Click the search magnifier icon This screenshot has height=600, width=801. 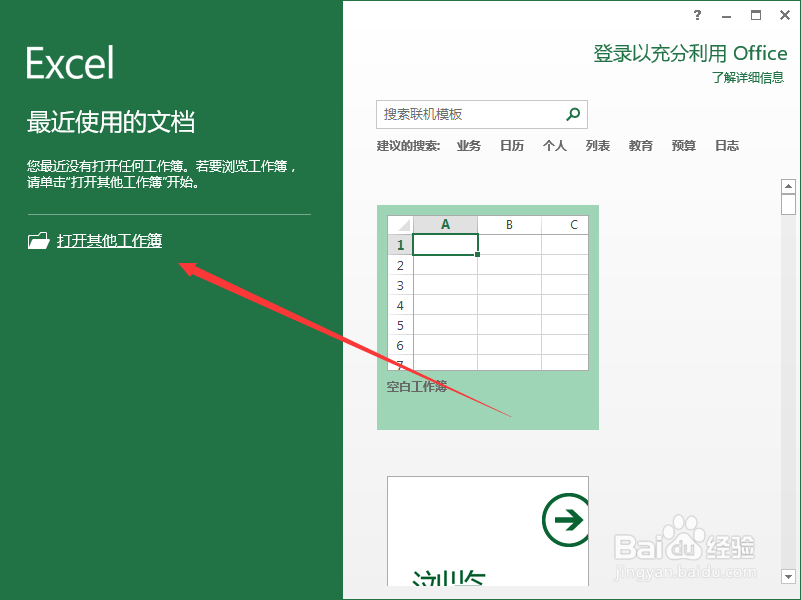pyautogui.click(x=572, y=114)
